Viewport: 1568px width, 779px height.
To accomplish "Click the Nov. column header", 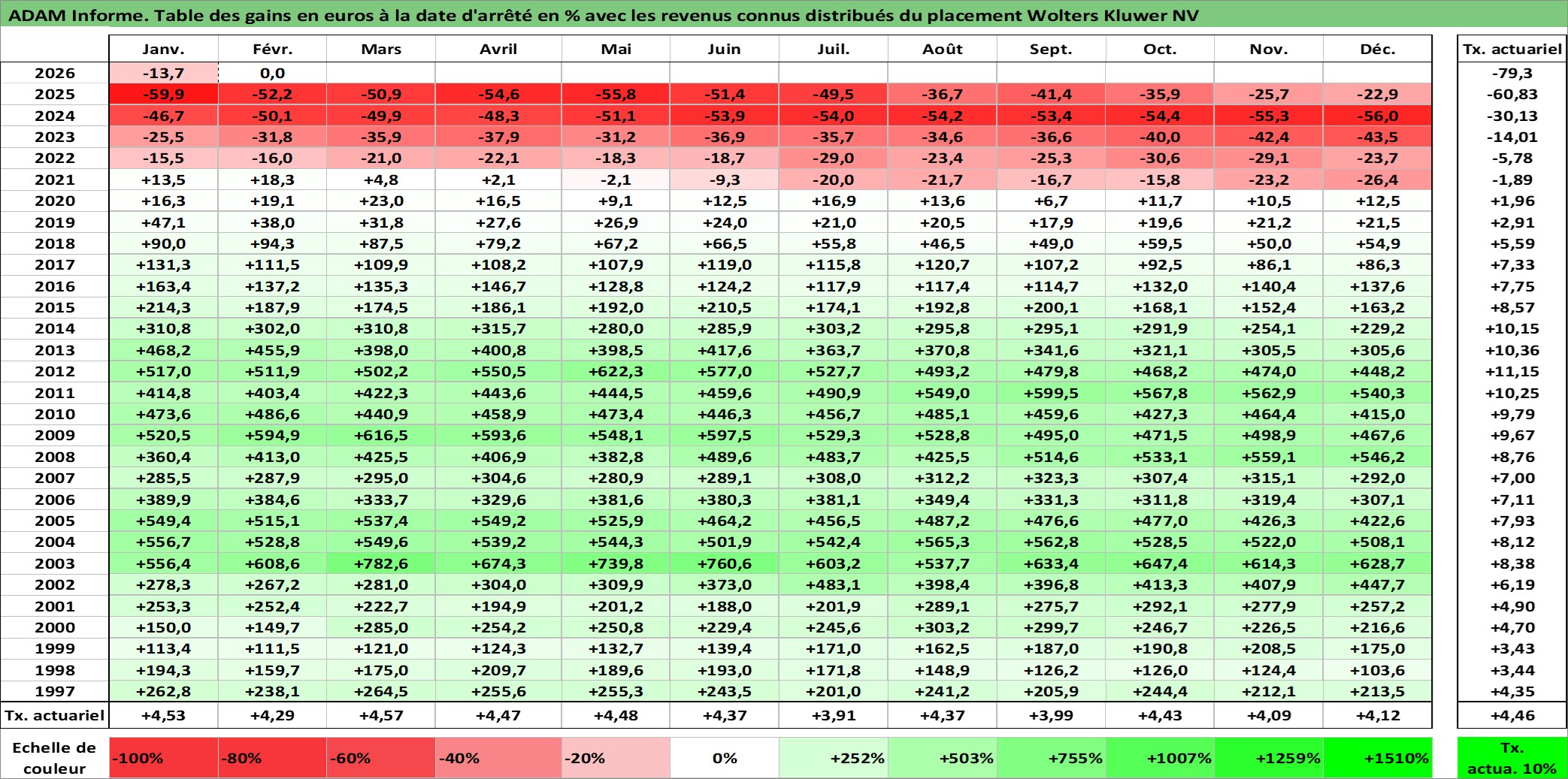I will 1269,49.
